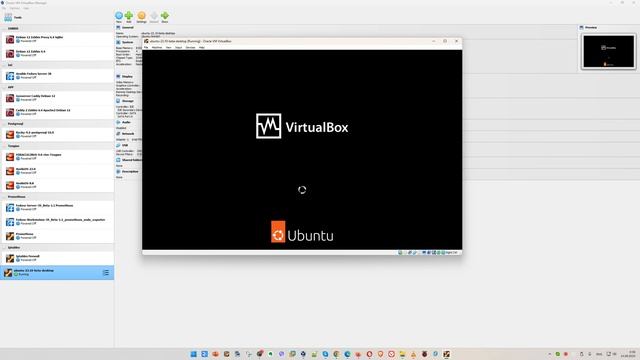
Task: Click the Windows Start button on taskbar
Action: click(193, 354)
